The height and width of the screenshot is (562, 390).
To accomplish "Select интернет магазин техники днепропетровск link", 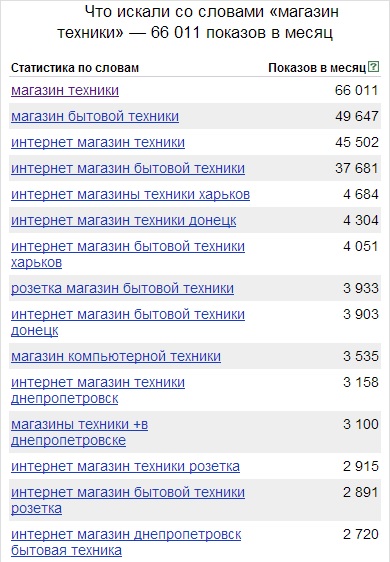I will pos(98,390).
